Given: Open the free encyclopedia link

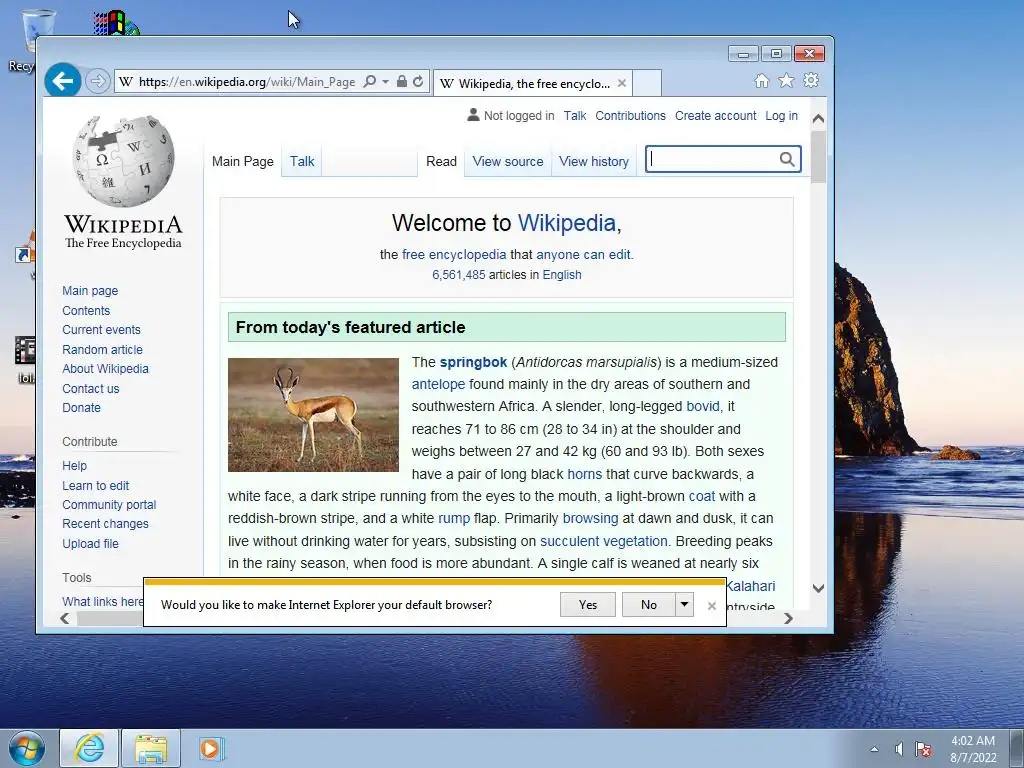Looking at the screenshot, I should (x=454, y=255).
